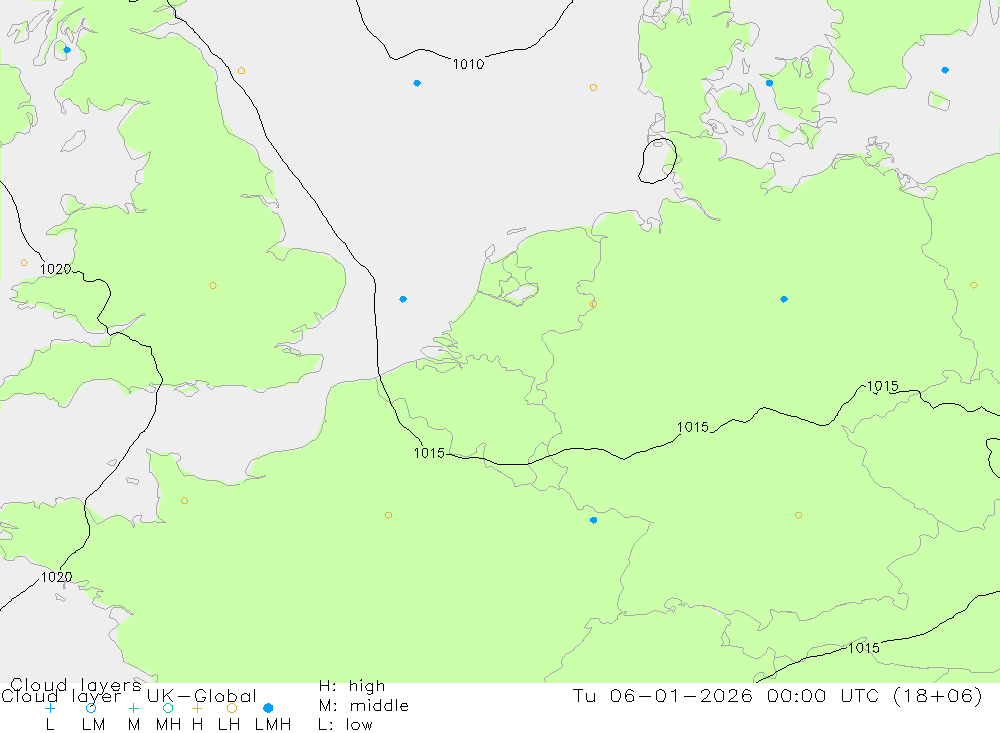Click the 1015 label near the Alps

[864, 648]
